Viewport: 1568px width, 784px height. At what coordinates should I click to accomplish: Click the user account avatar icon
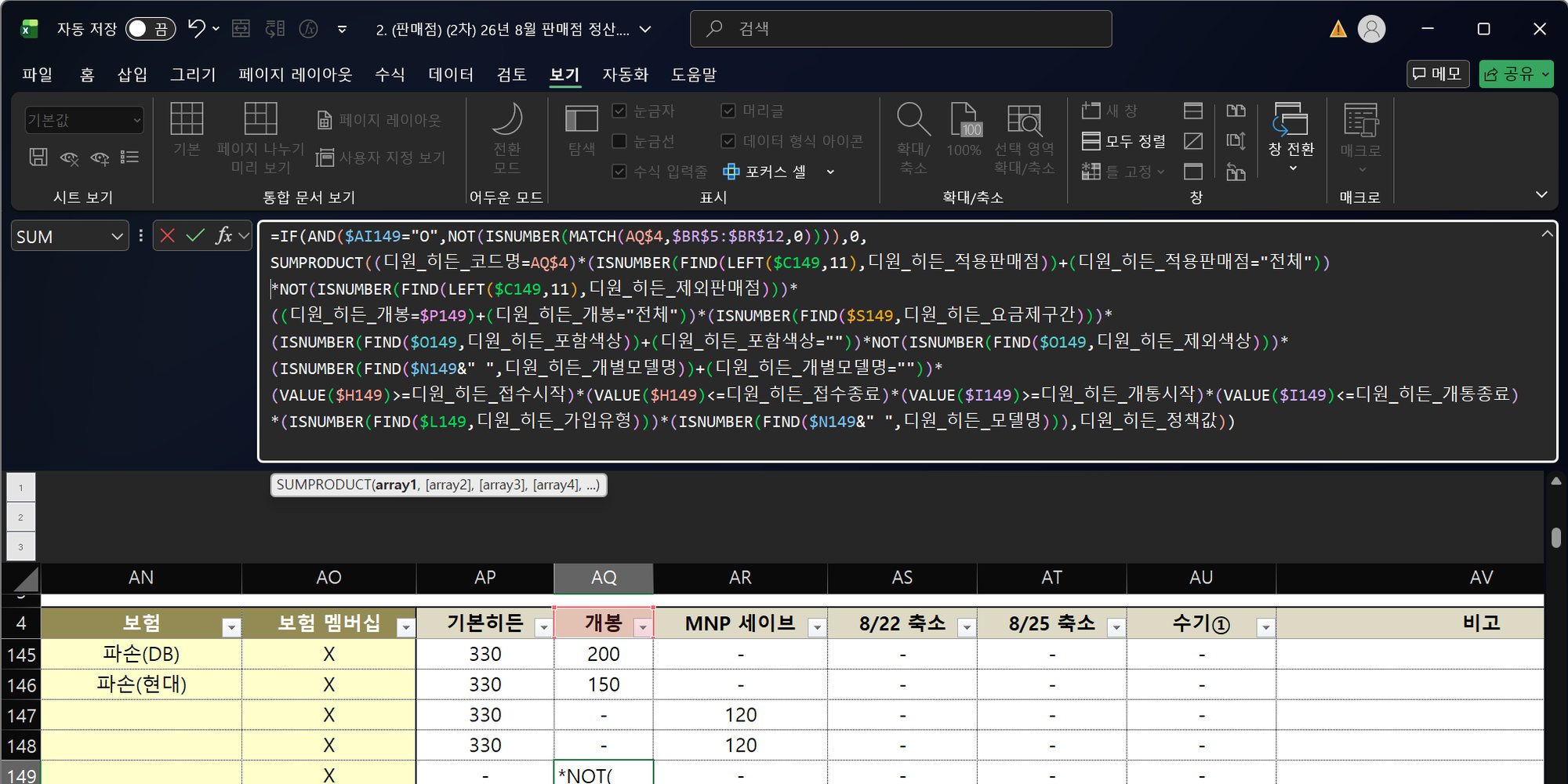click(x=1371, y=29)
